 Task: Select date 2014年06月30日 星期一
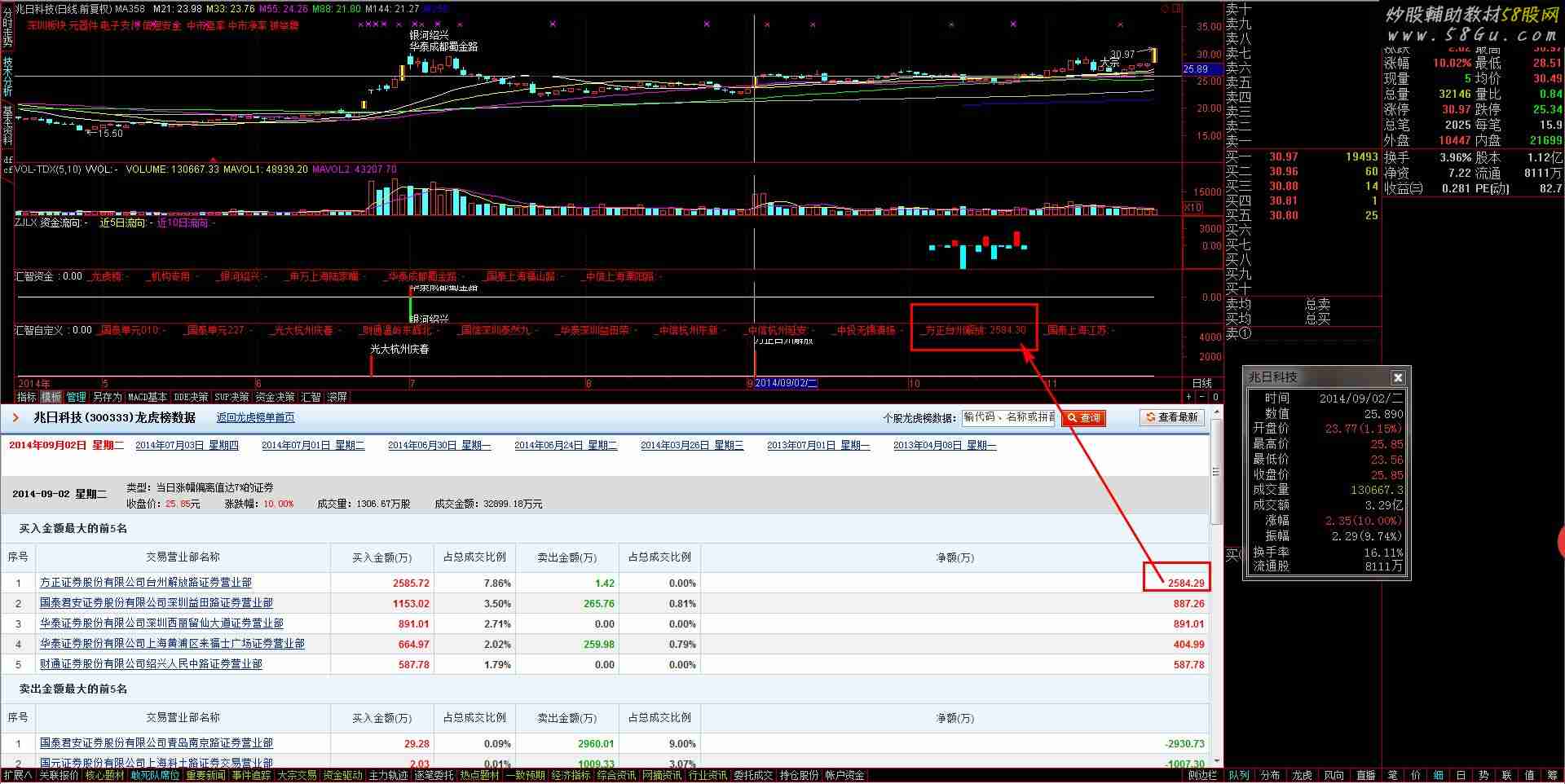pos(439,445)
